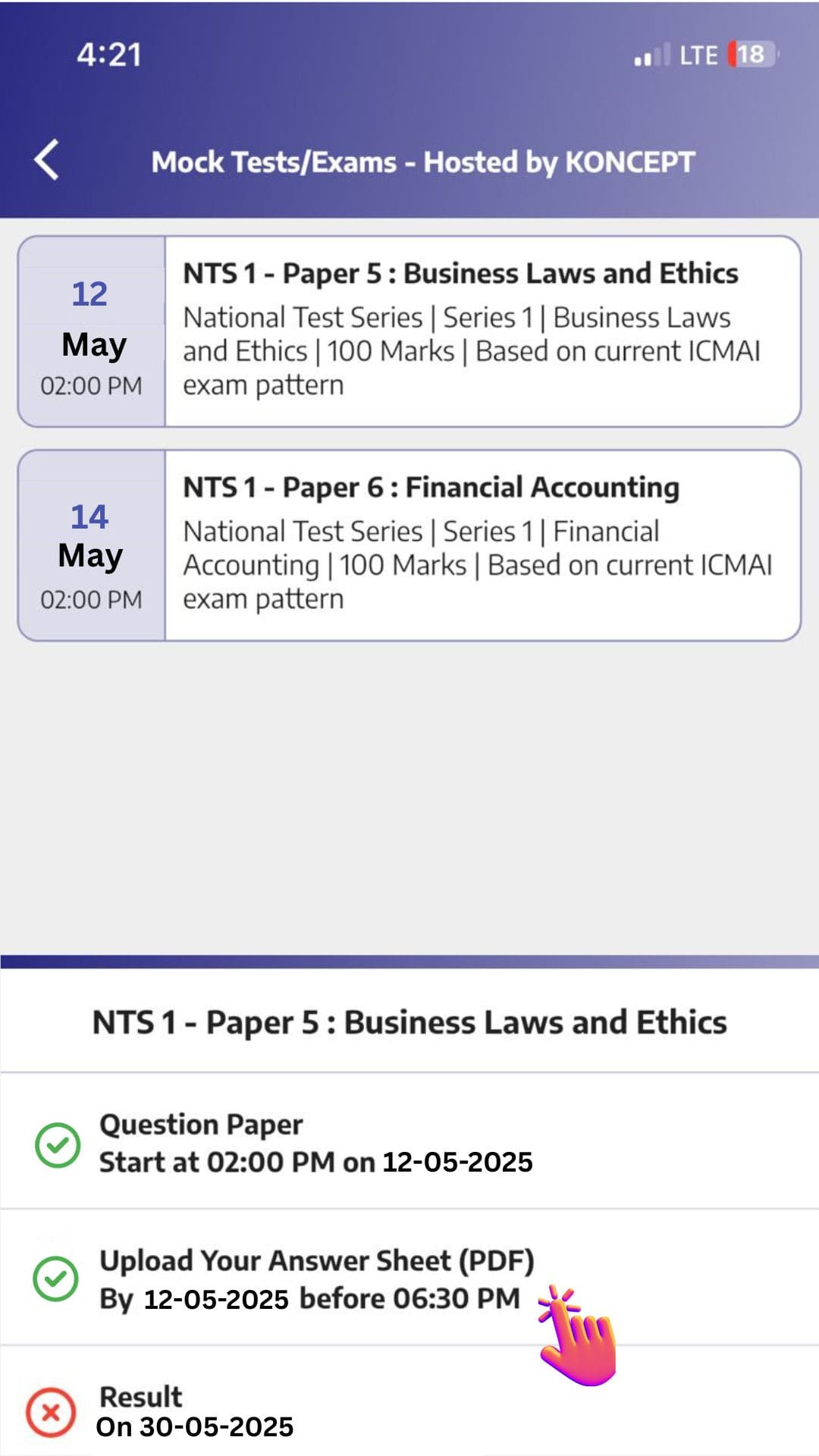Screen dimensions: 819x1456
Task: Tap the Mock Tests/Exams page title
Action: tap(422, 162)
